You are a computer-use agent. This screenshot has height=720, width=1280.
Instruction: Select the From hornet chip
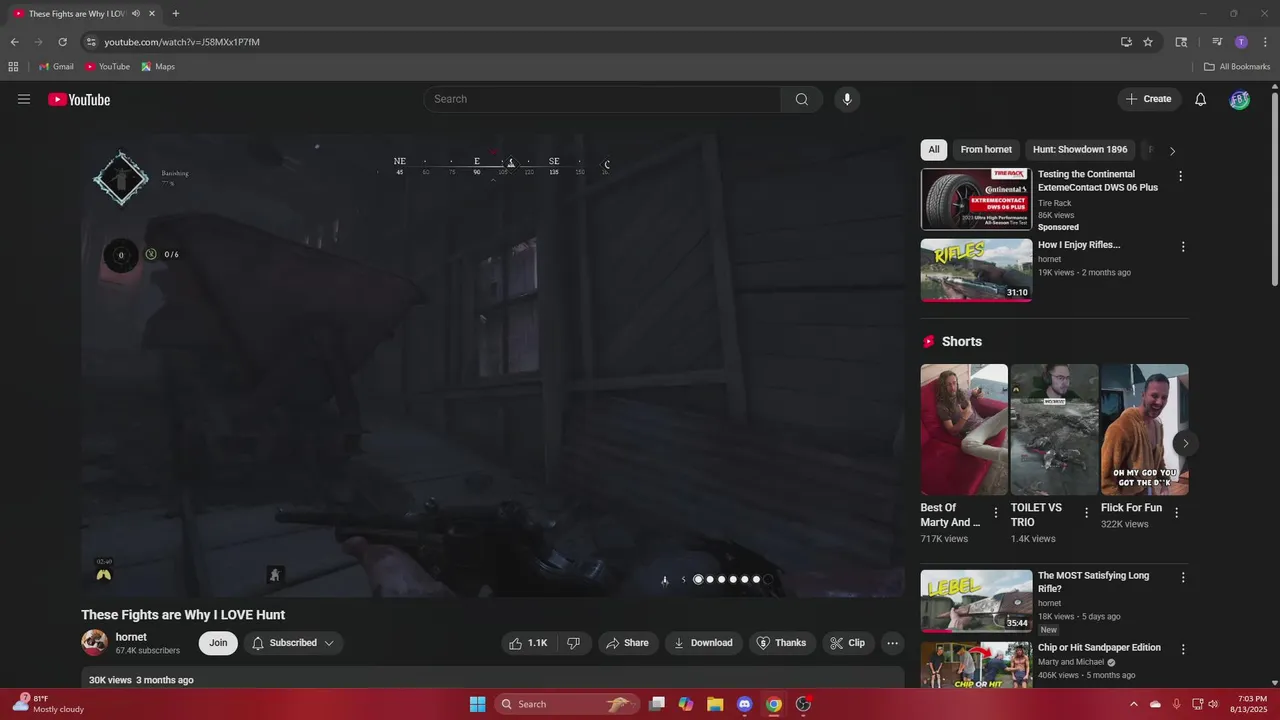point(986,150)
